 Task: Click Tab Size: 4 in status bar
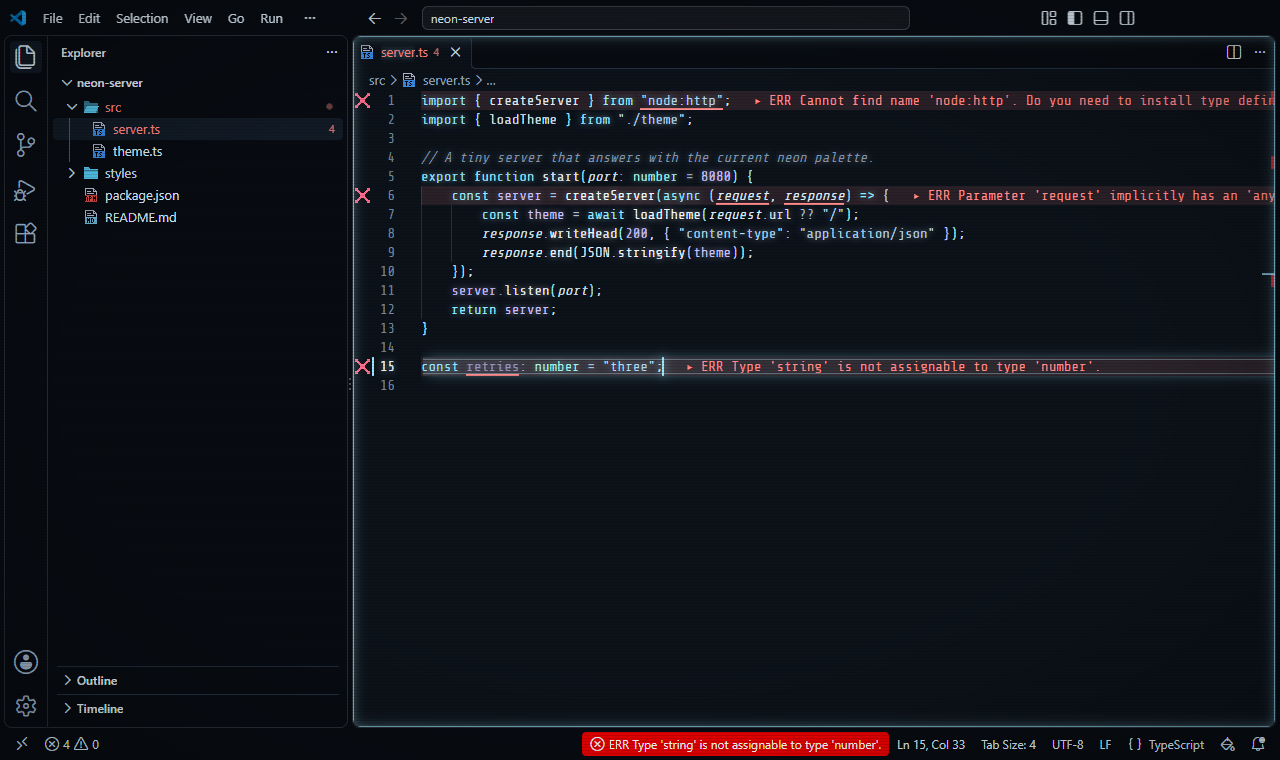pos(1008,744)
